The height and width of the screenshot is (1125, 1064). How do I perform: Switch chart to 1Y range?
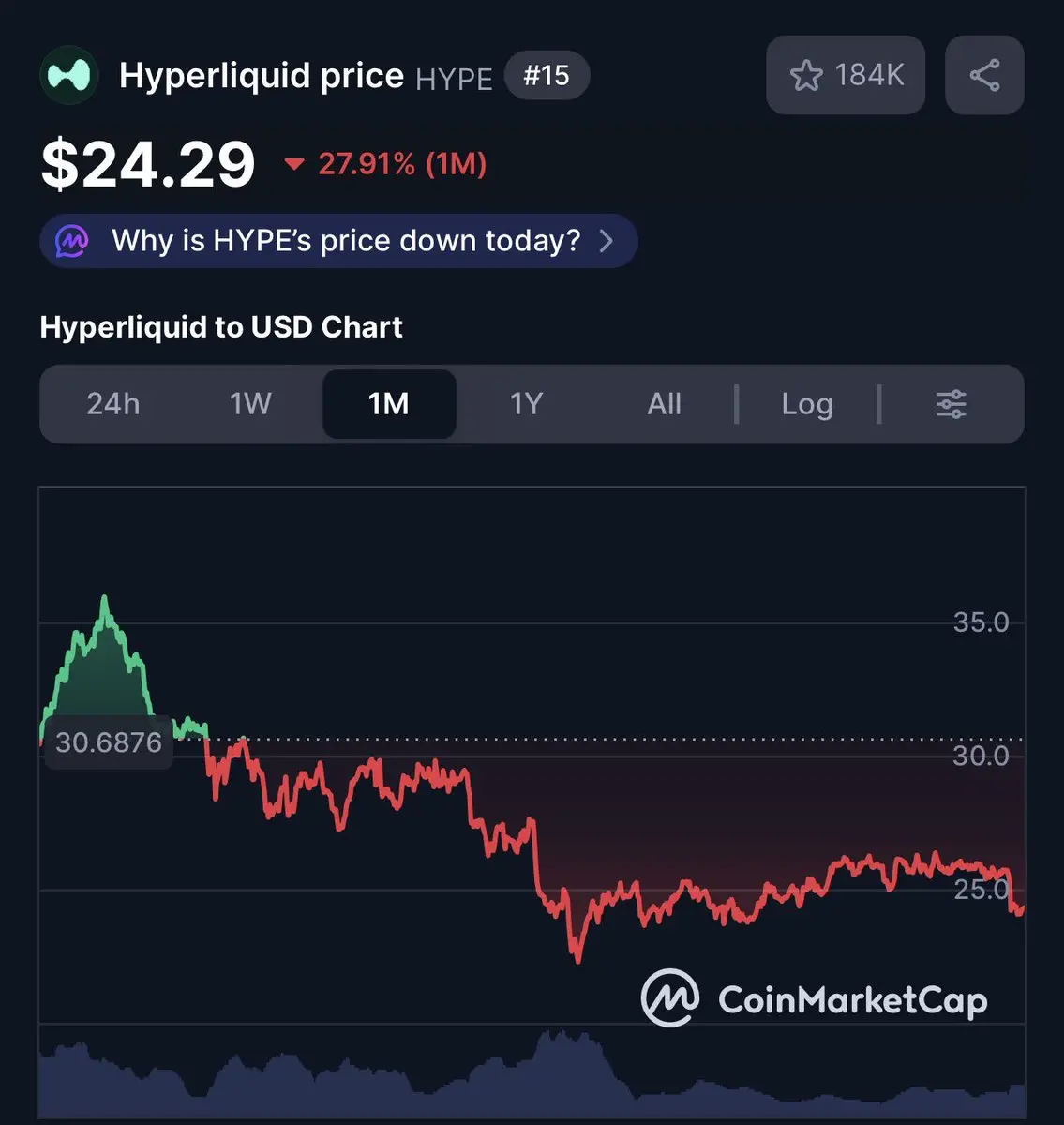click(x=526, y=404)
